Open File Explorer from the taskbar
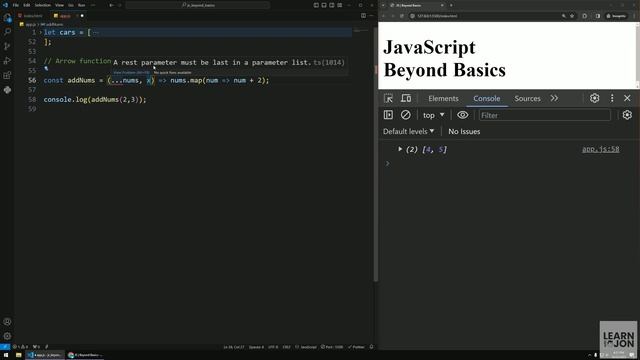640x360 pixels. 18,355
